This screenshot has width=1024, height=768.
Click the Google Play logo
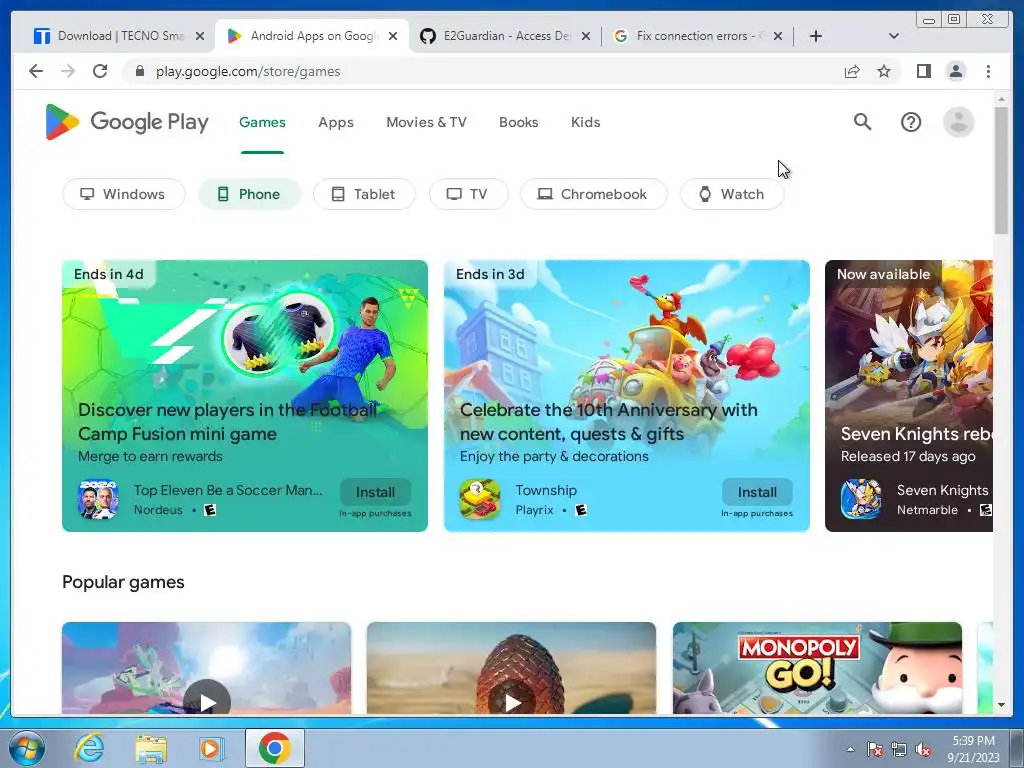point(127,122)
